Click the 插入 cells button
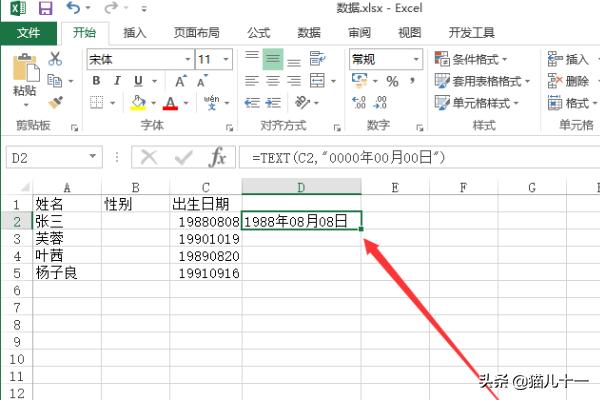This screenshot has width=600, height=400. pyautogui.click(x=569, y=59)
